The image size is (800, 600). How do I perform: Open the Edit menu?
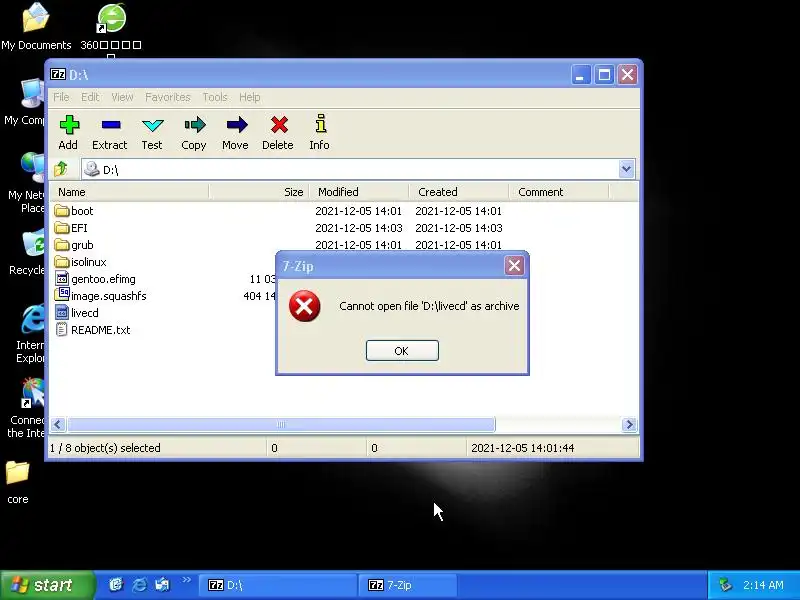tap(90, 97)
